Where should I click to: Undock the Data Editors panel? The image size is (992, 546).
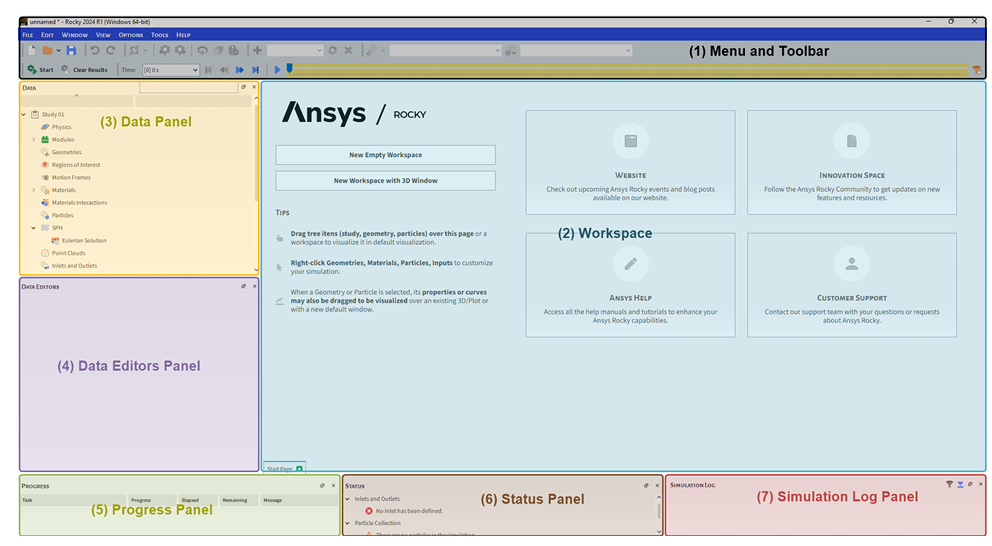[x=244, y=286]
